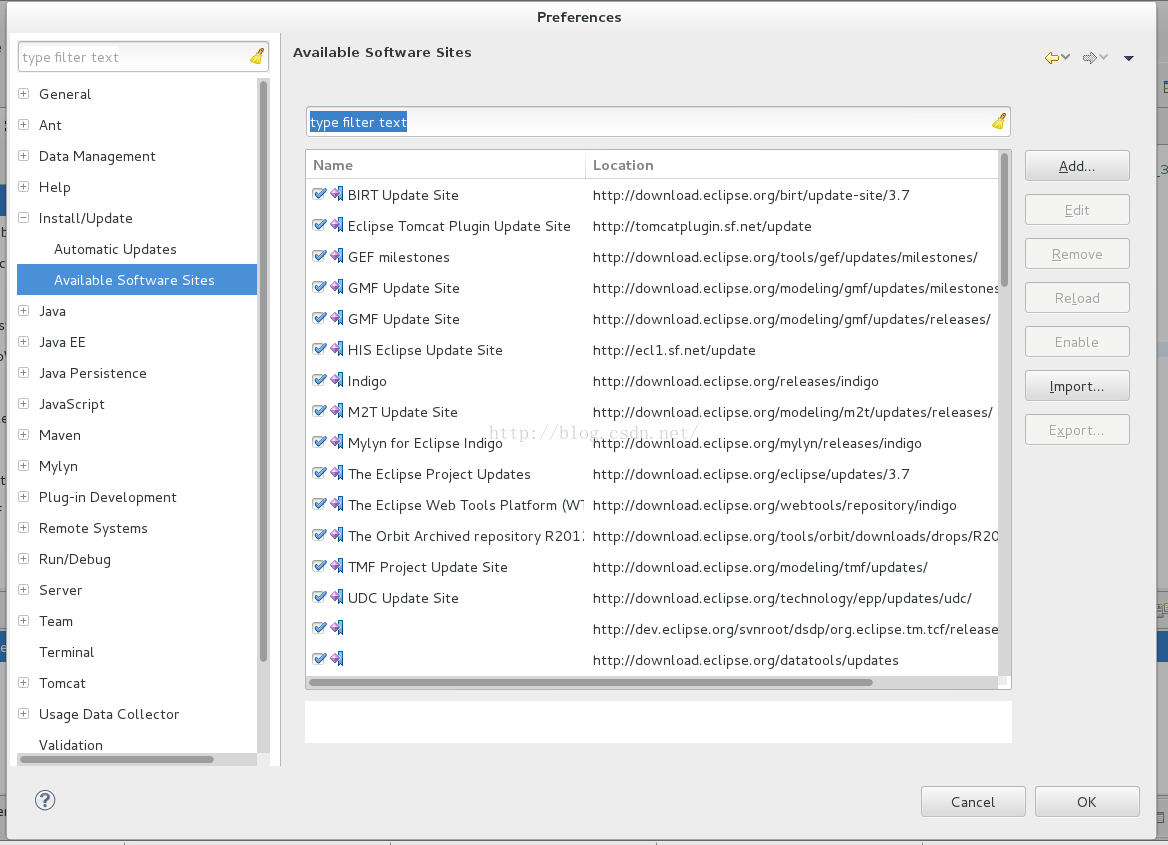Viewport: 1168px width, 845px height.
Task: Click the site icon beside M2T Update Site
Action: (337, 411)
